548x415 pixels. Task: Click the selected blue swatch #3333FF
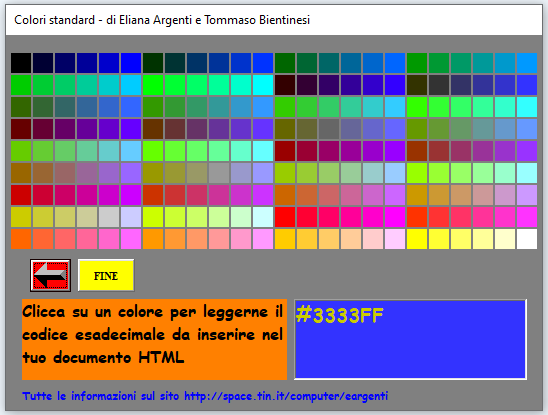(527, 85)
